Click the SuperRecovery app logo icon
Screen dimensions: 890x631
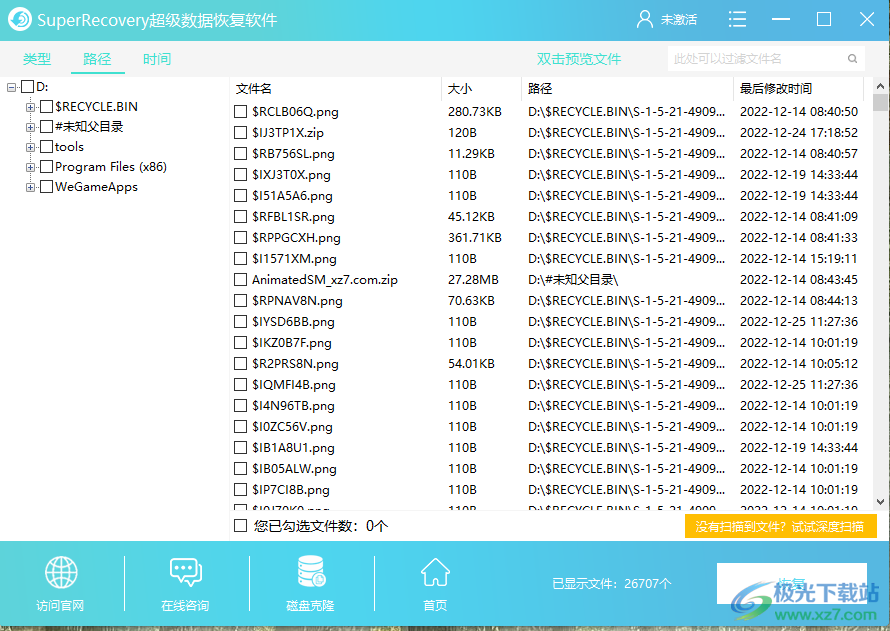[x=20, y=19]
